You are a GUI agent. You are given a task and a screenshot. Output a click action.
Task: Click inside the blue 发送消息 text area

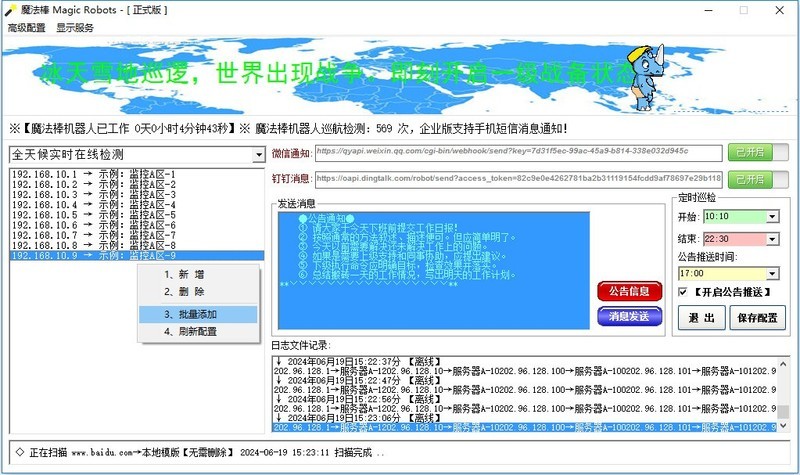coord(434,270)
